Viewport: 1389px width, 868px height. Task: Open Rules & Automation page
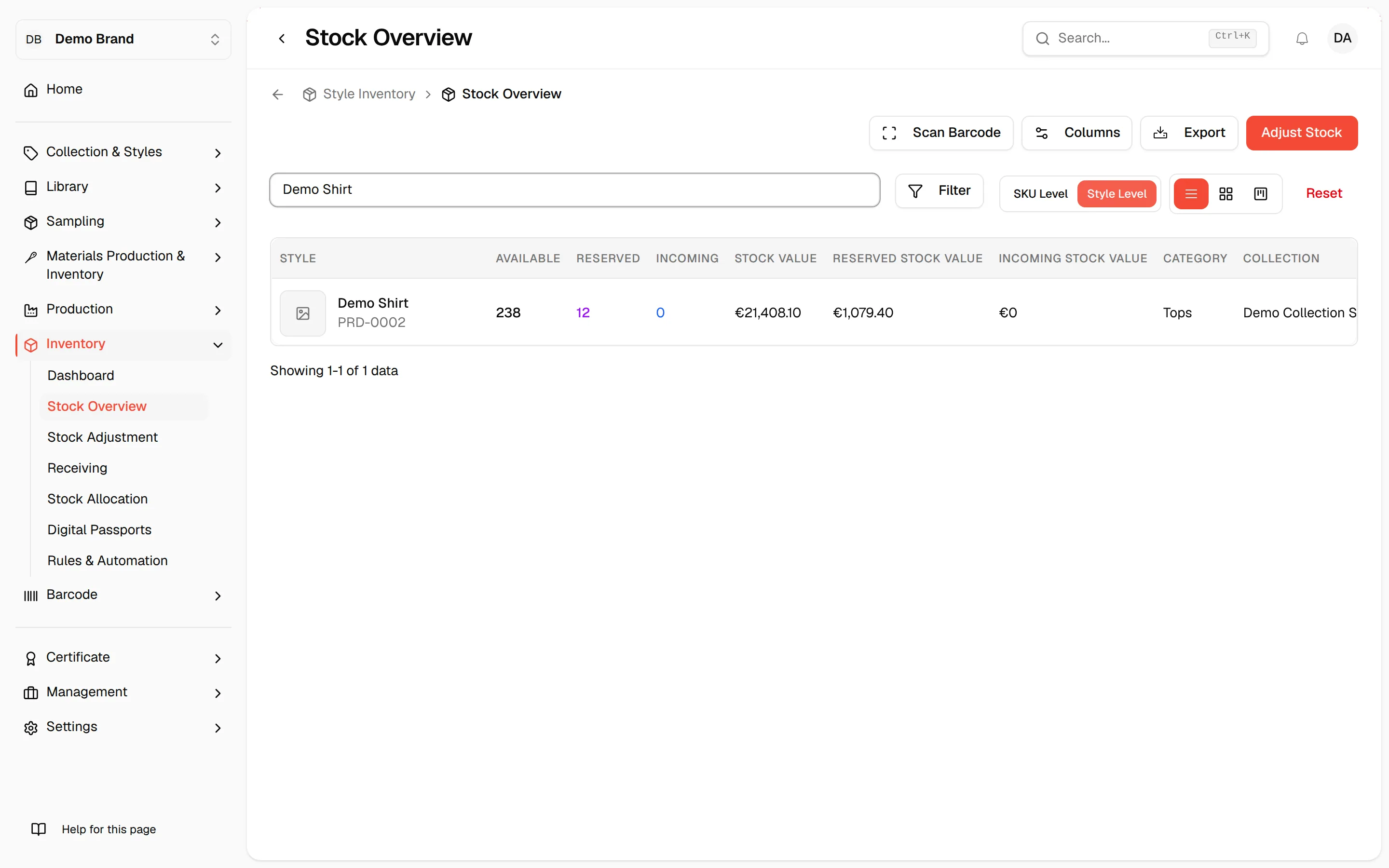(108, 561)
